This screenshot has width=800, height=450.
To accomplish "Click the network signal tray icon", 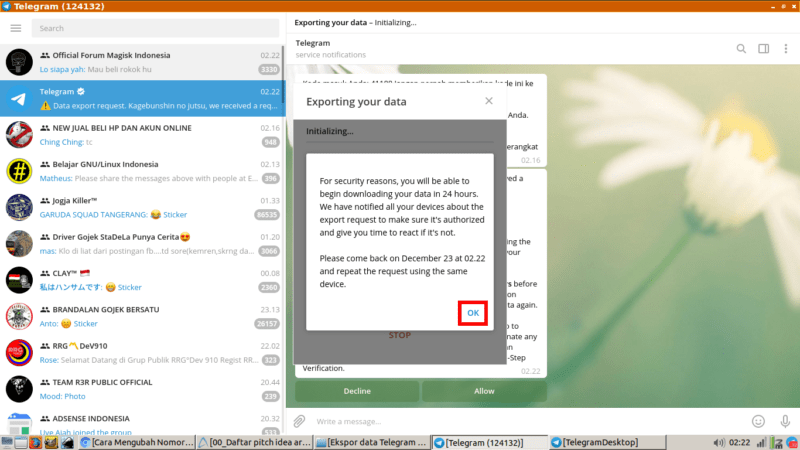I will tap(761, 442).
